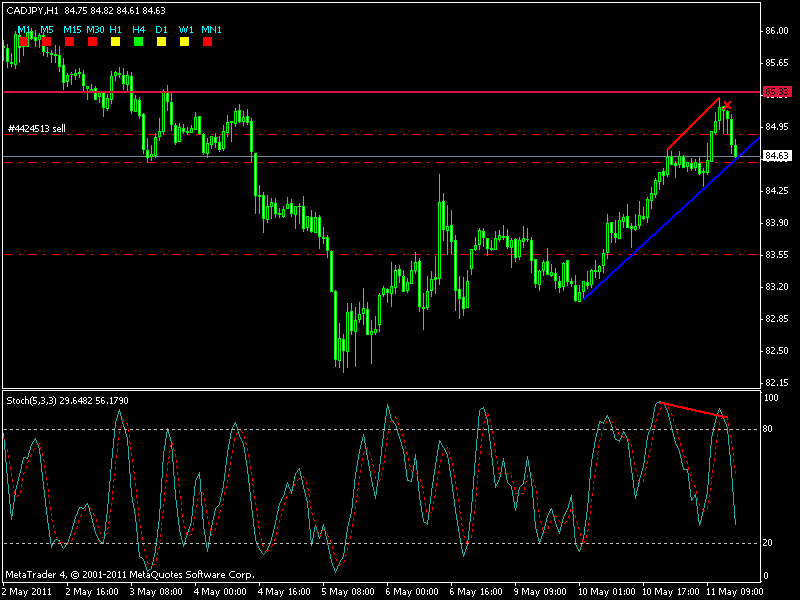Click the yellow W1 timeframe indicator square
This screenshot has width=800, height=600.
[184, 41]
